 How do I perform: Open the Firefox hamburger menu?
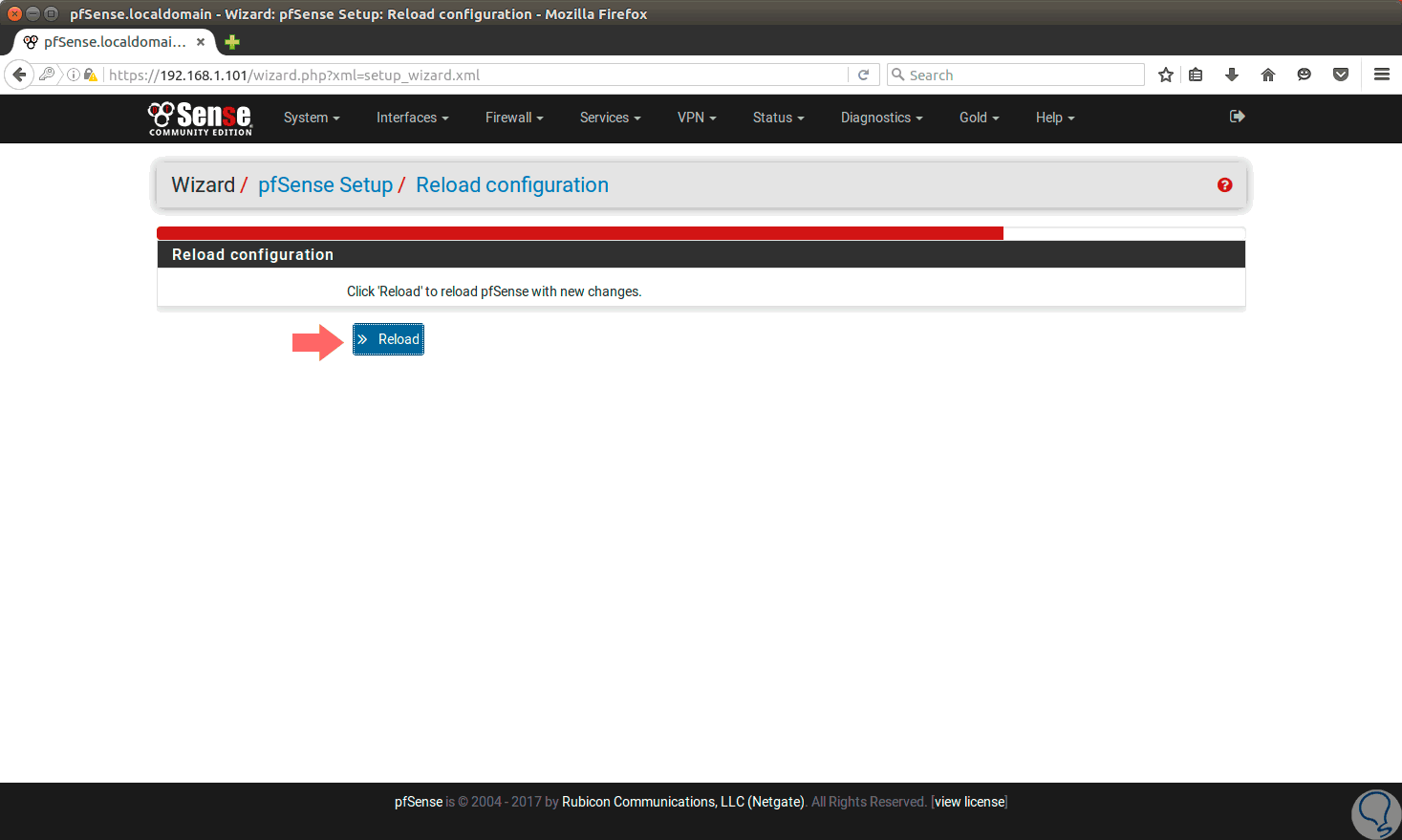(1382, 75)
